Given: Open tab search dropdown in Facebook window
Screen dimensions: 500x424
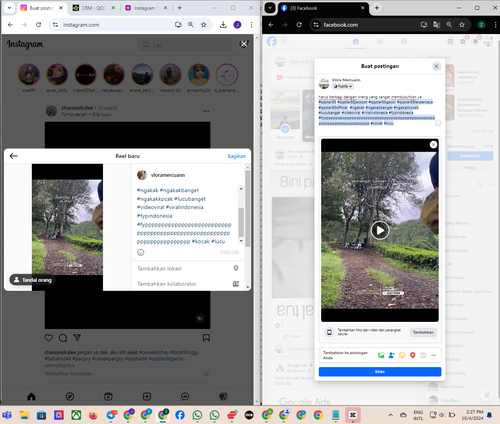Looking at the screenshot, I should (270, 8).
